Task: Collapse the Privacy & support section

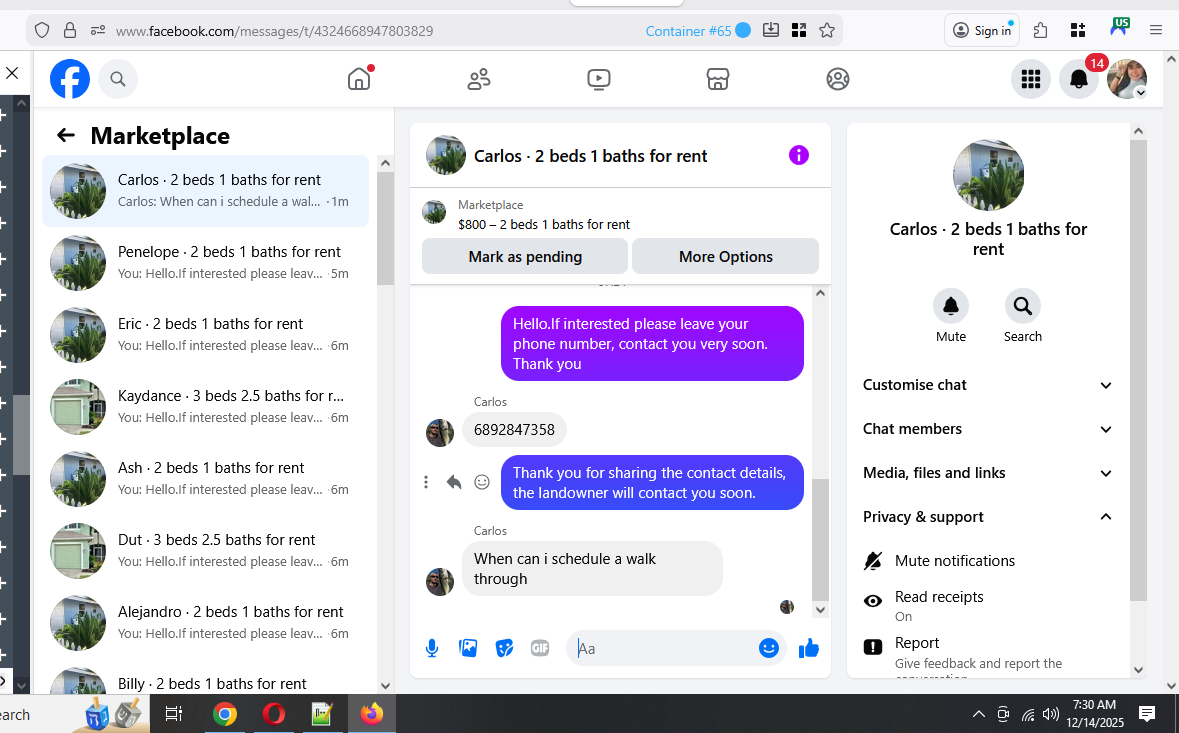Action: click(987, 516)
